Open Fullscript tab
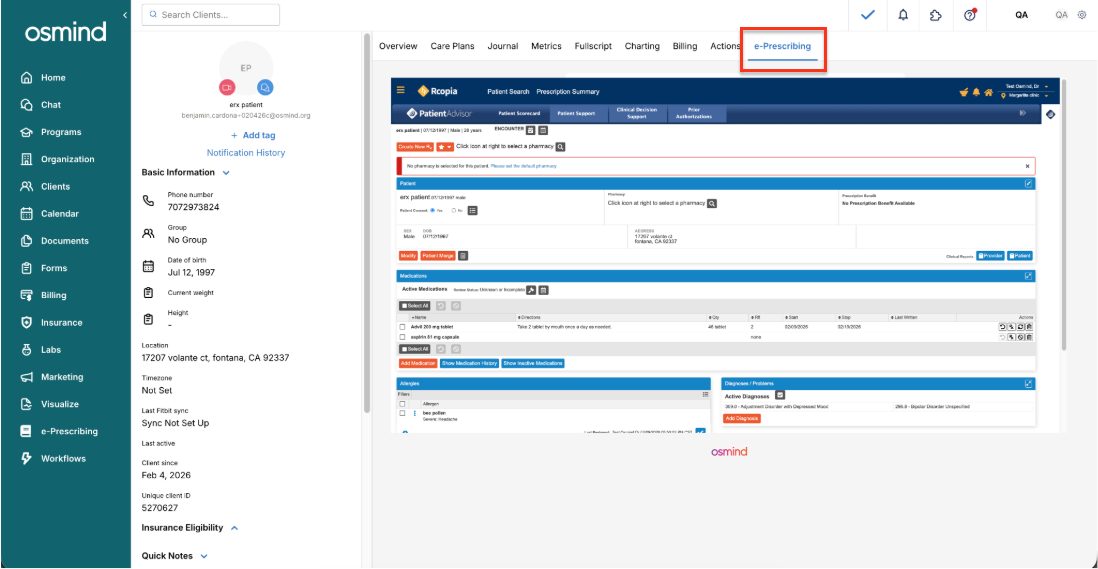The image size is (1098, 569). pyautogui.click(x=593, y=46)
